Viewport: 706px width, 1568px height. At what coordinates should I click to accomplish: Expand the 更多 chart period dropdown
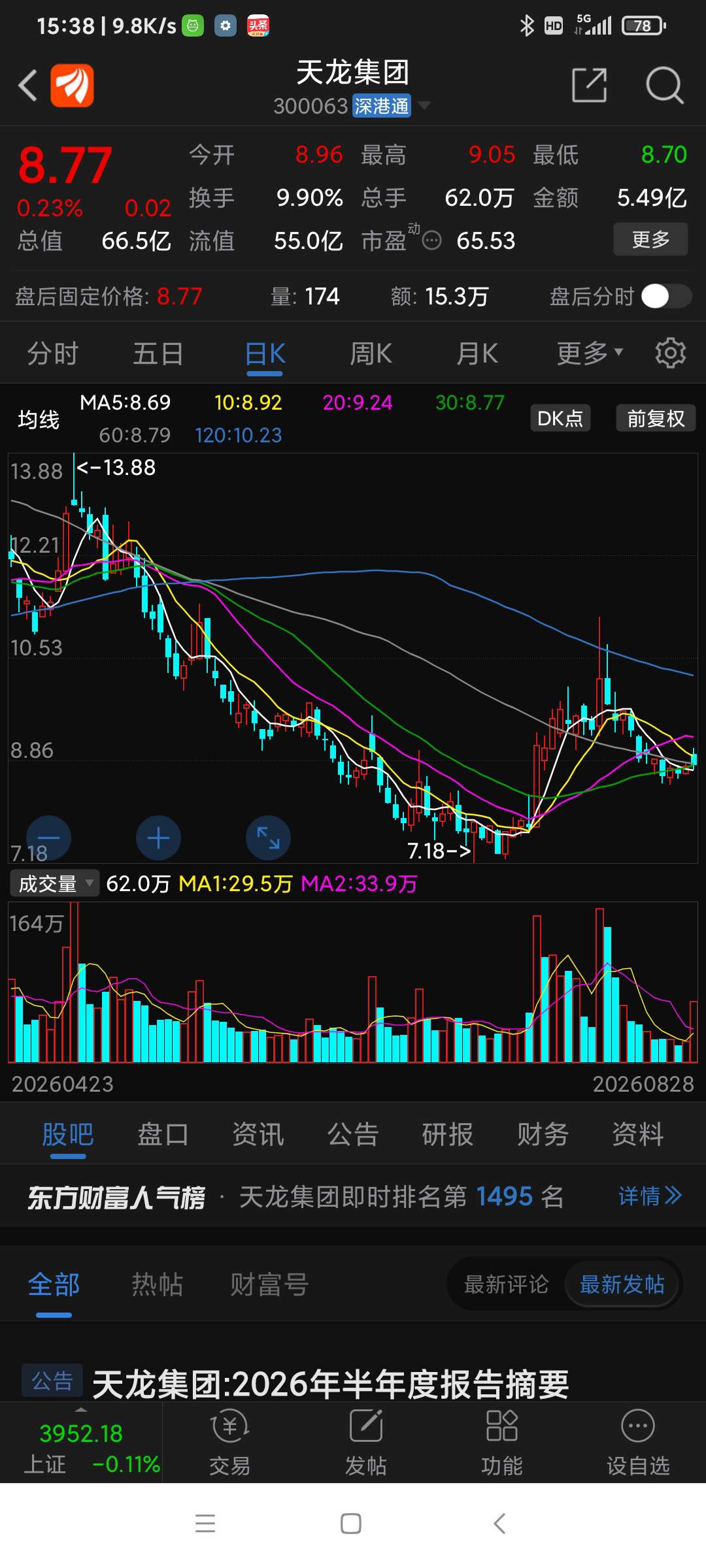[590, 353]
